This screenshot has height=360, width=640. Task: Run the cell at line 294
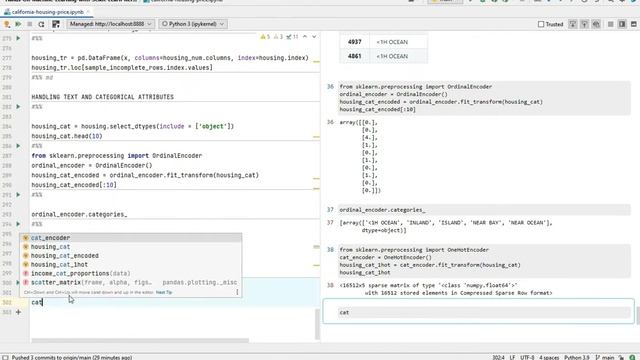(18, 224)
